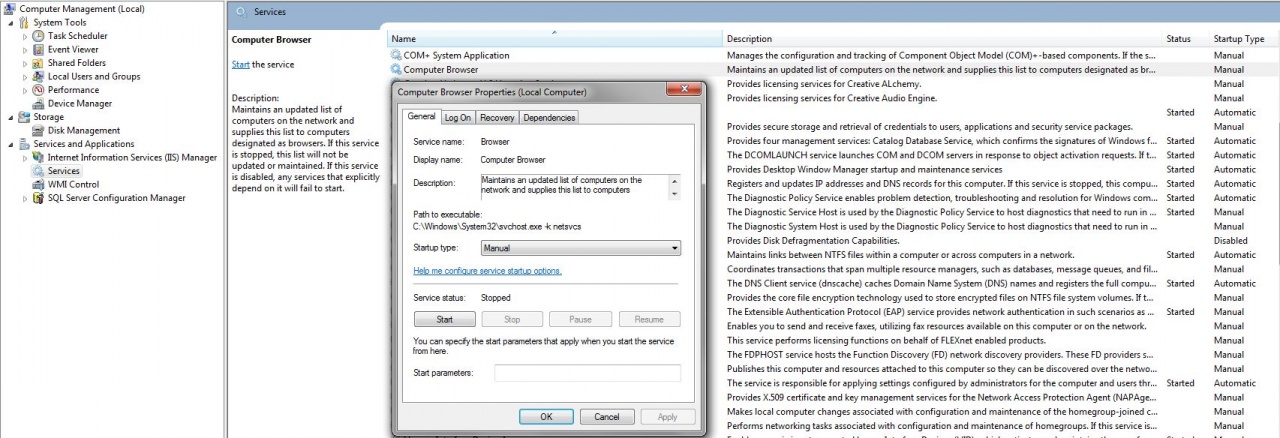This screenshot has width=1280, height=438.
Task: Open 'Help me configure service startup options' link
Action: tap(487, 271)
